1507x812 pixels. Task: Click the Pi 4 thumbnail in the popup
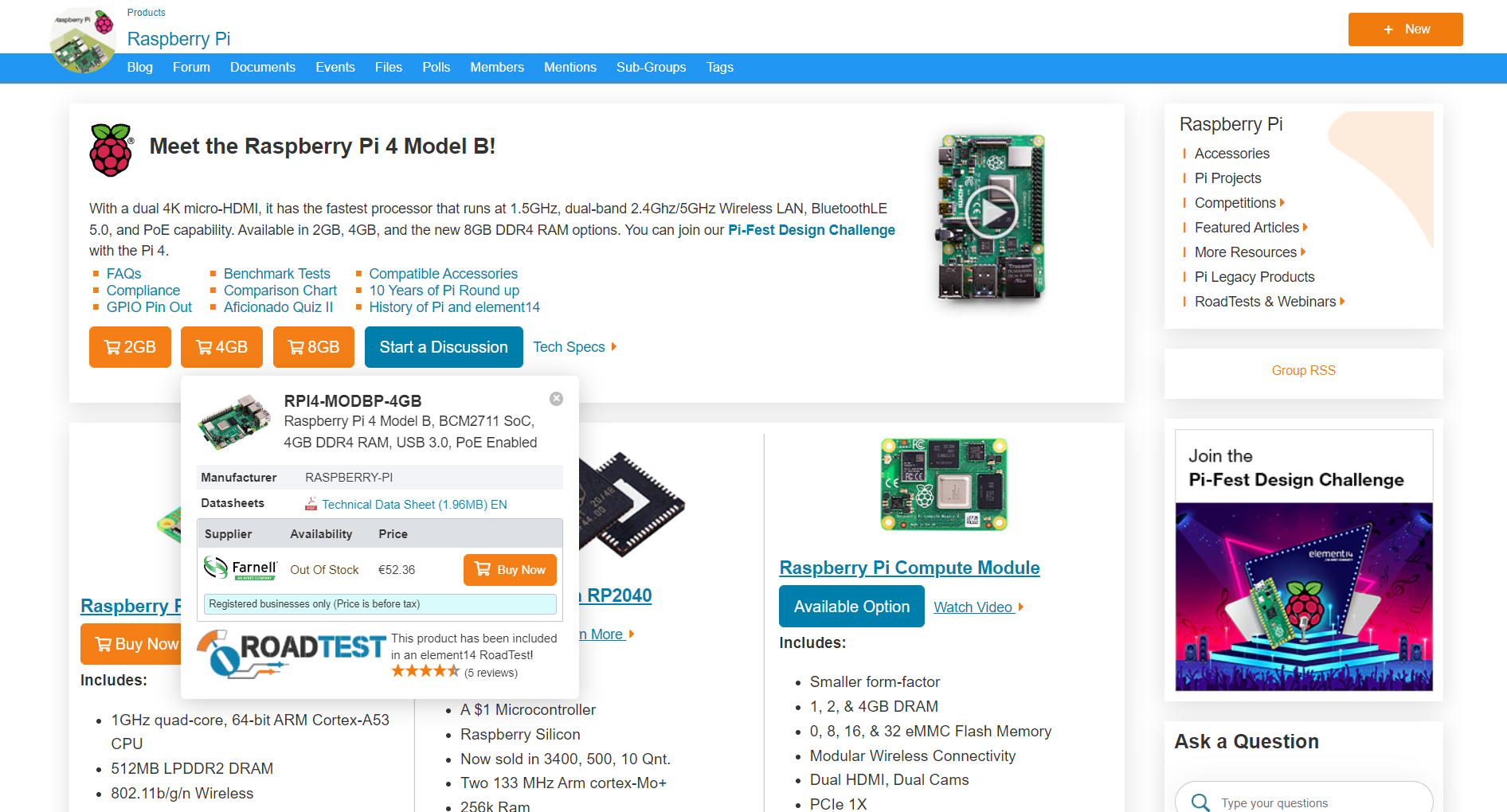click(x=234, y=422)
